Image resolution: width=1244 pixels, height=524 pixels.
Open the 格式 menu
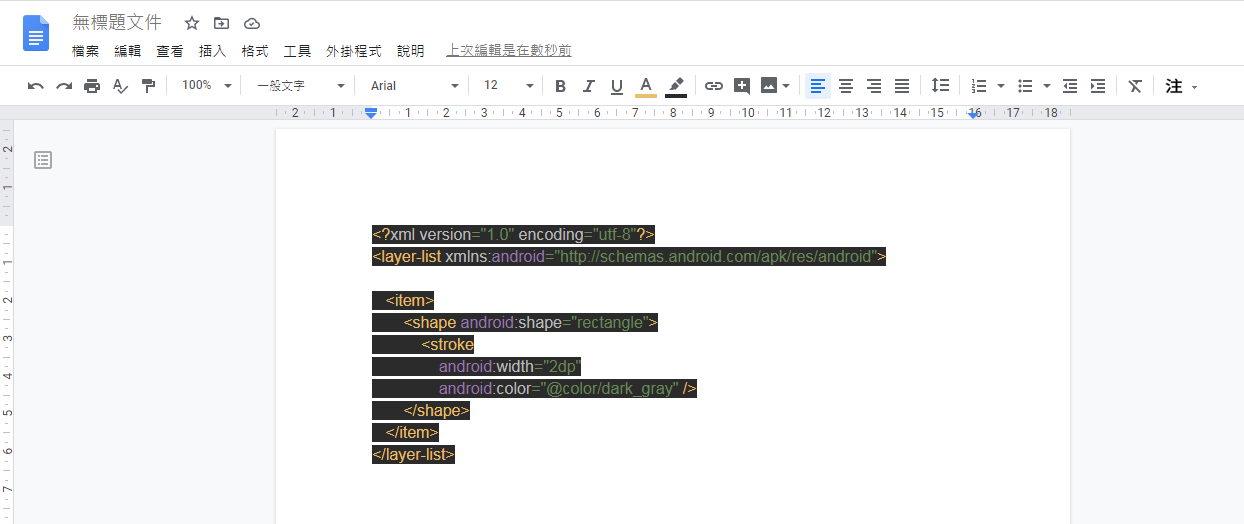pyautogui.click(x=255, y=51)
